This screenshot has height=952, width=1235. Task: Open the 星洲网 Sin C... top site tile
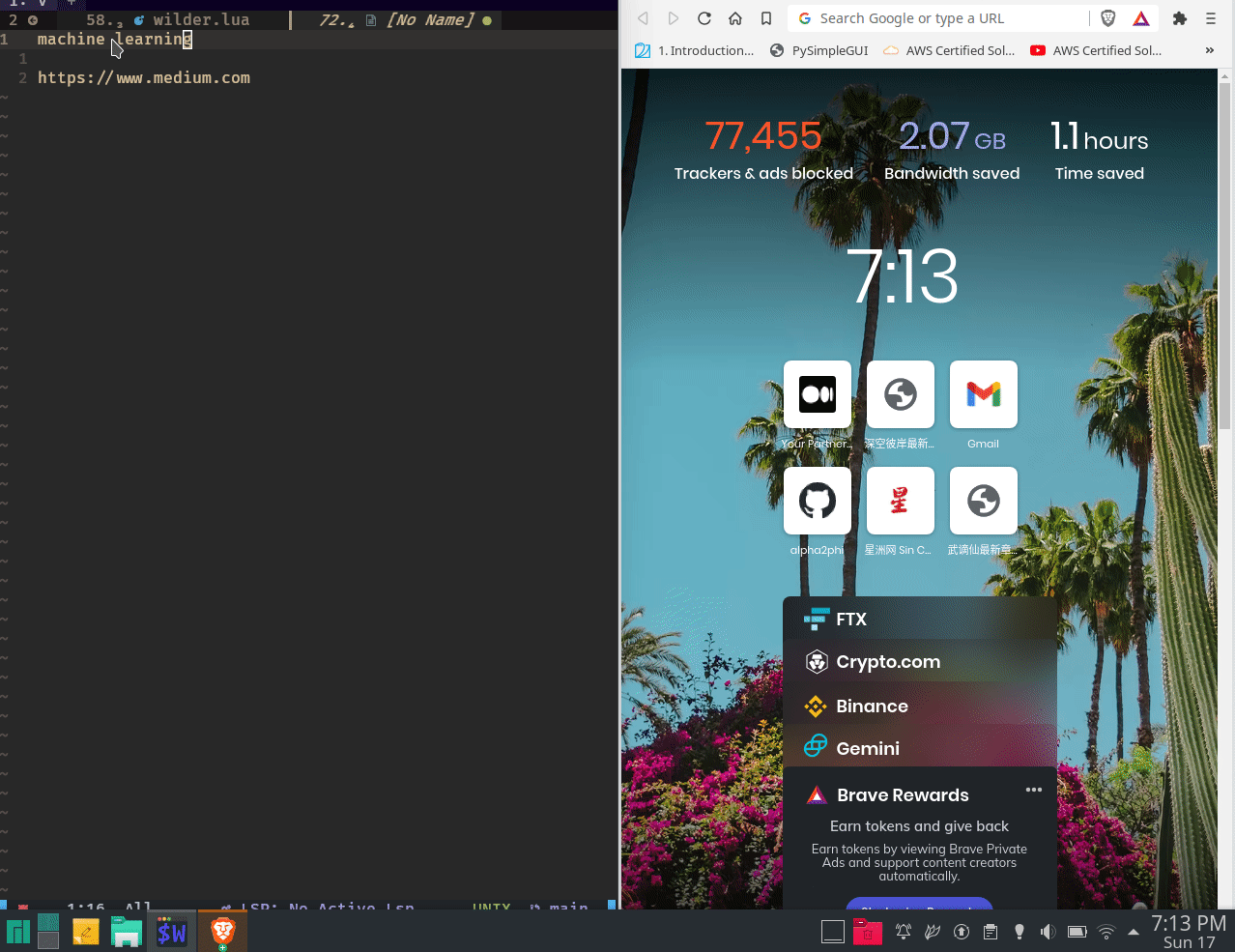pos(901,501)
